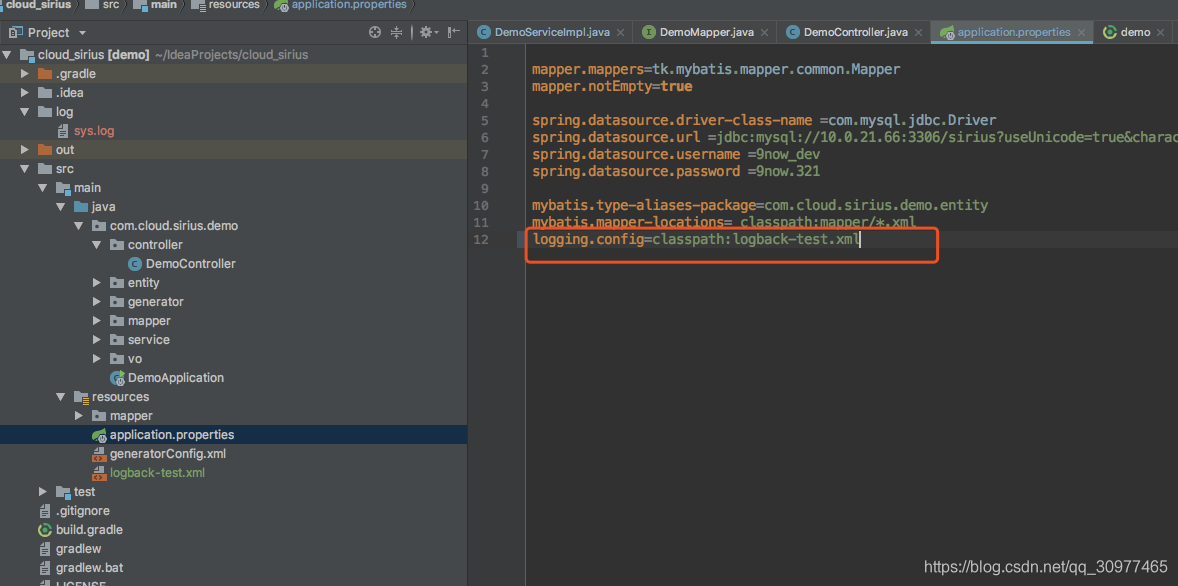Image resolution: width=1178 pixels, height=586 pixels.
Task: Select DemoApplication in project tree
Action: (176, 378)
